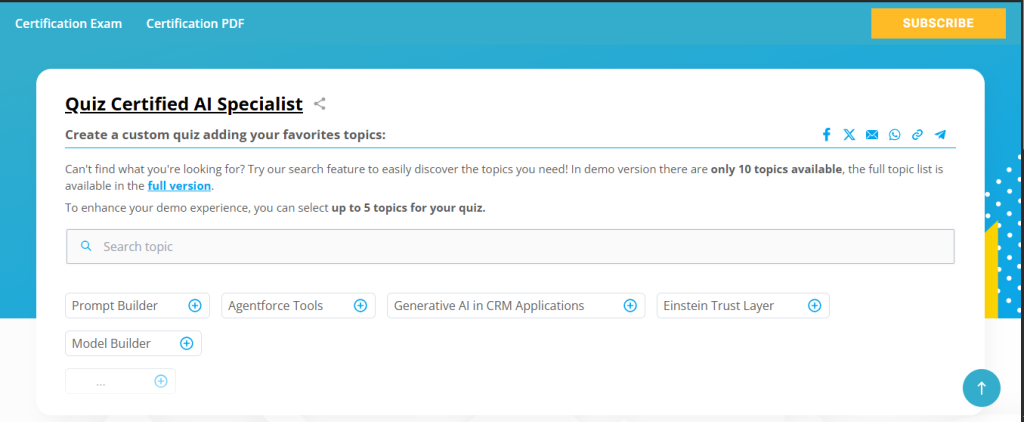Copy quiz link using chain icon

[x=917, y=135]
